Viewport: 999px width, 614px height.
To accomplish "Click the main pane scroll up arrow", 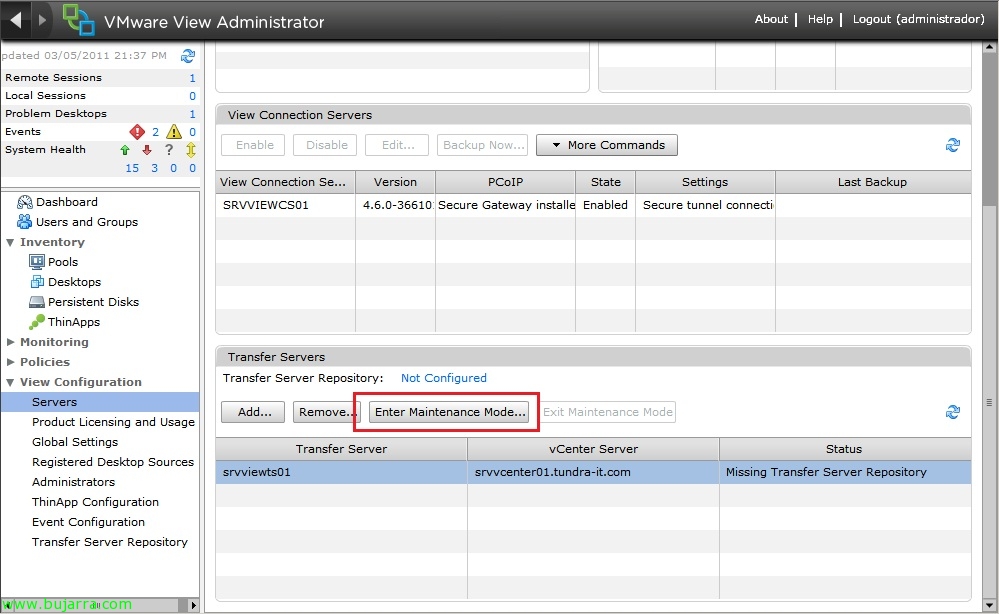I will click(989, 47).
